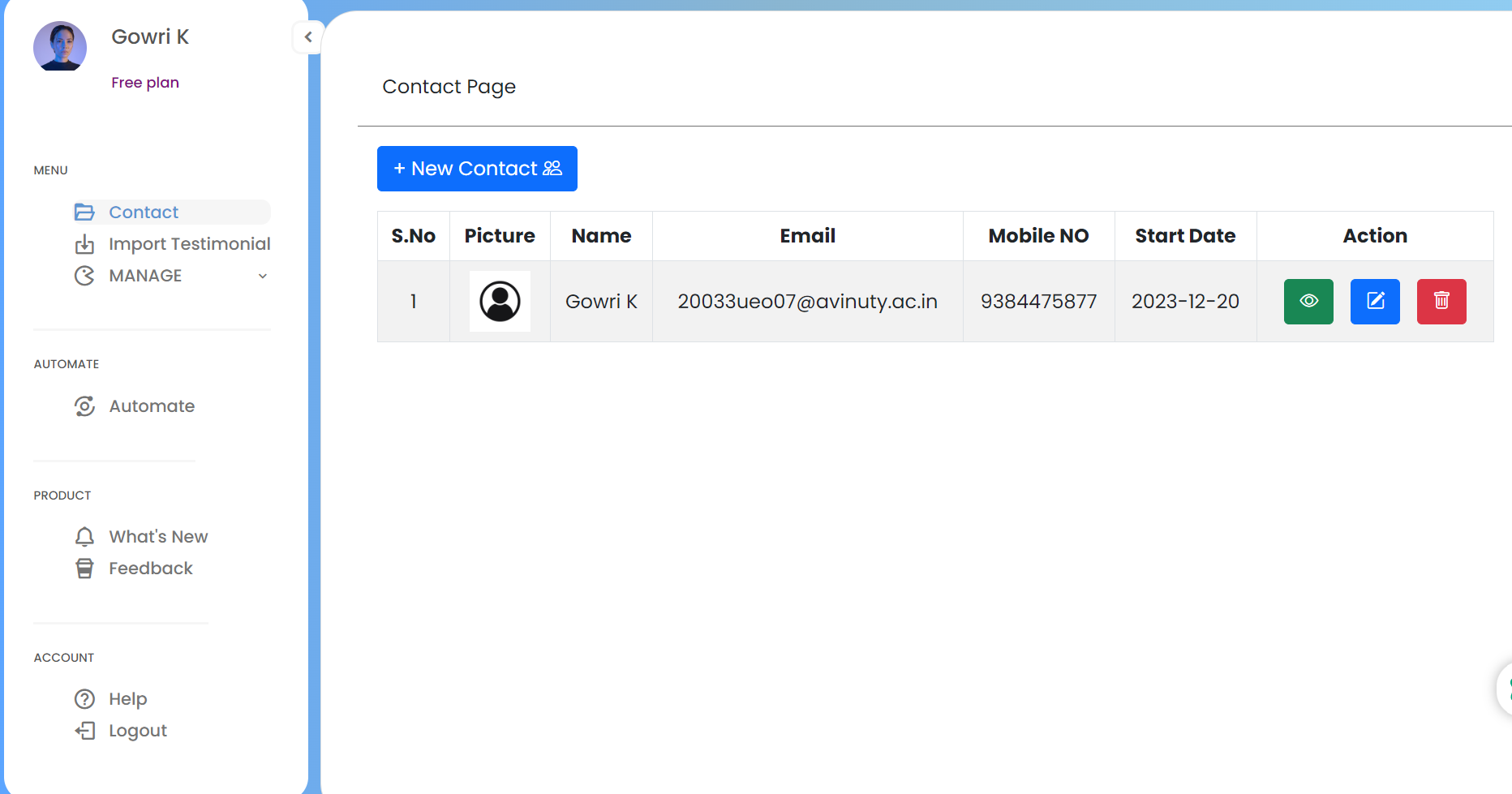Click the Help question mark icon
1512x794 pixels.
(84, 699)
